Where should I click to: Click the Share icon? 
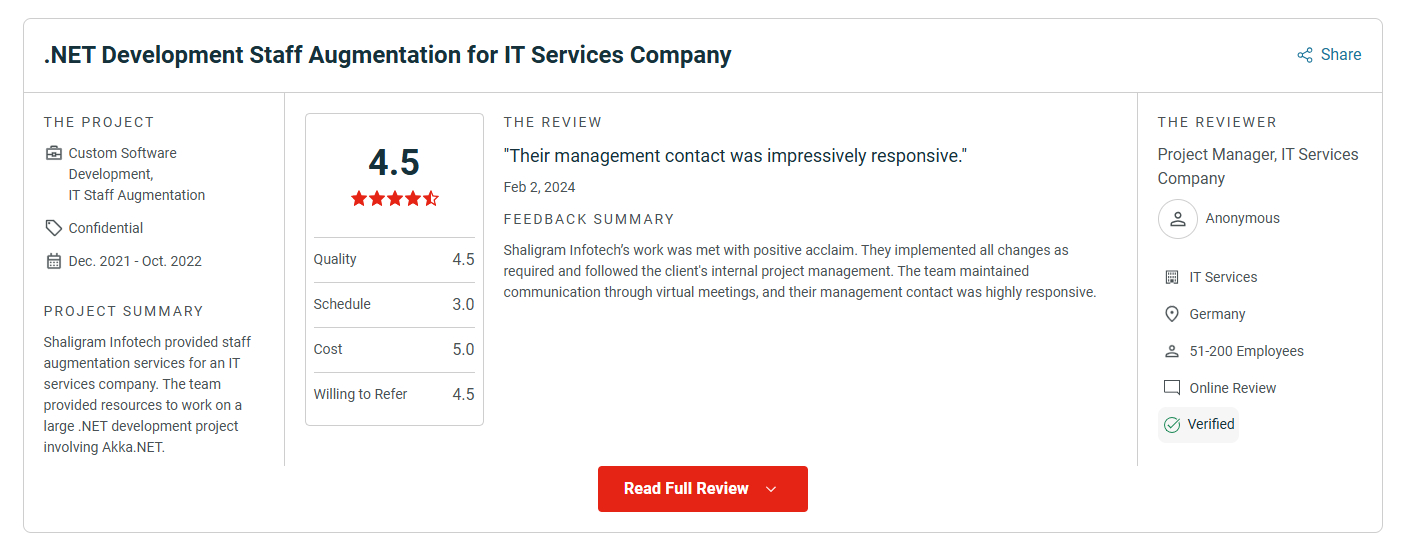click(x=1305, y=55)
